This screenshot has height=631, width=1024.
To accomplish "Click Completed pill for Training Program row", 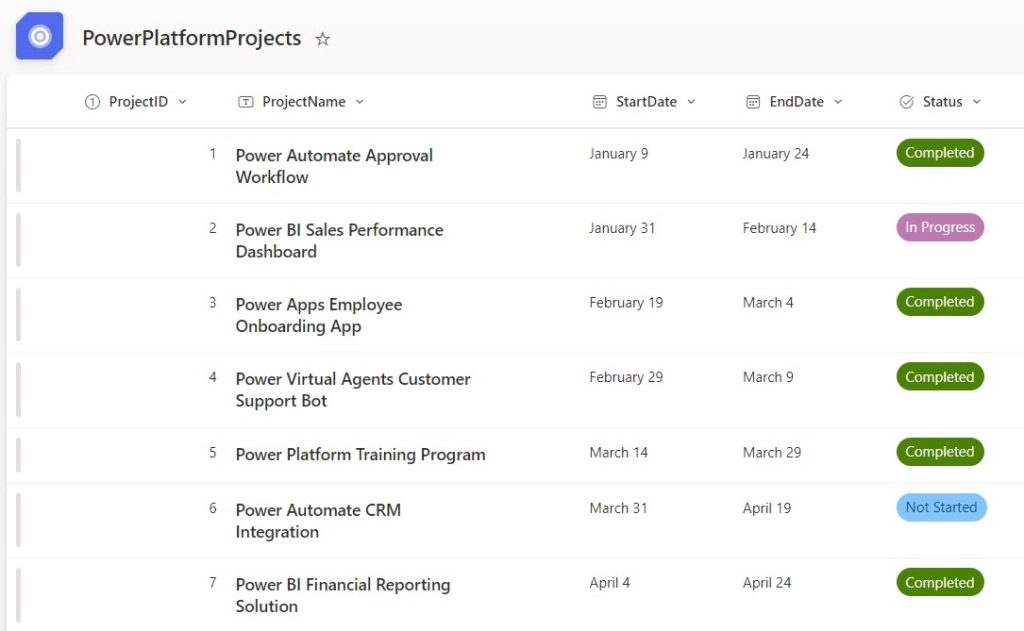I will click(940, 452).
